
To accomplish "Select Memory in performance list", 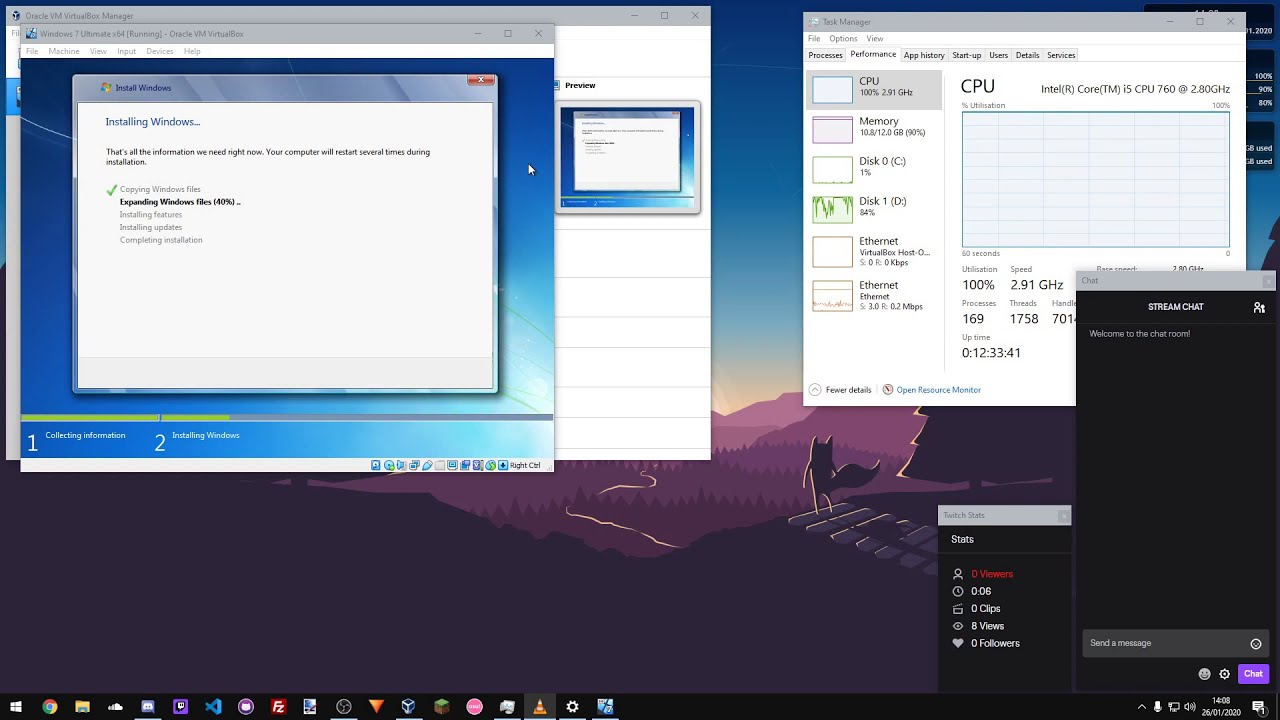I will [874, 129].
